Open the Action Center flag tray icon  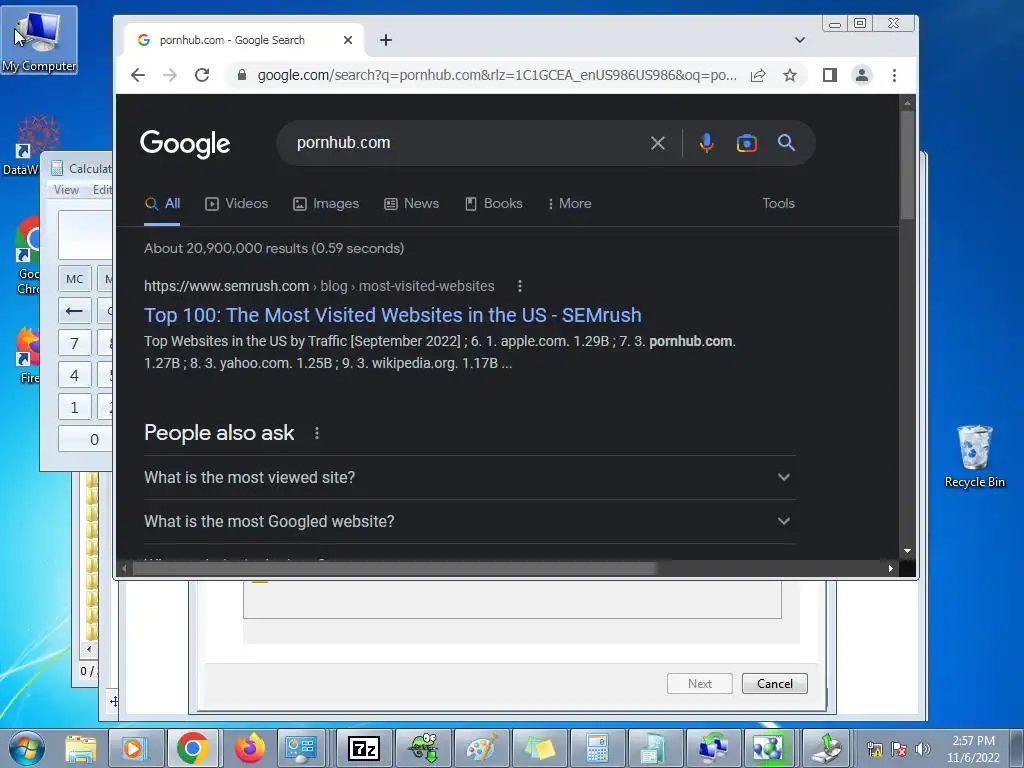pos(899,749)
